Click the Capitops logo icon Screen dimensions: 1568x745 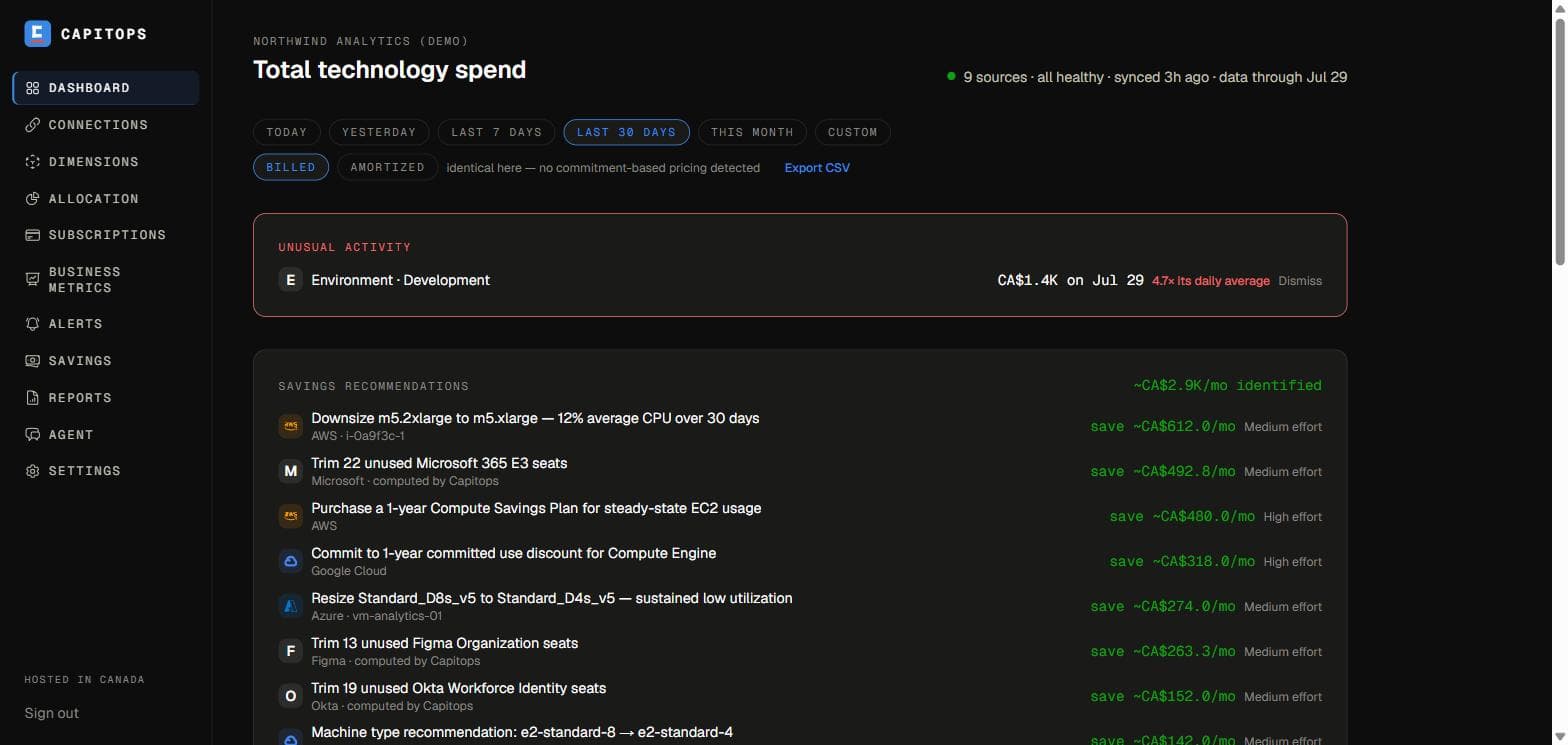[37, 33]
